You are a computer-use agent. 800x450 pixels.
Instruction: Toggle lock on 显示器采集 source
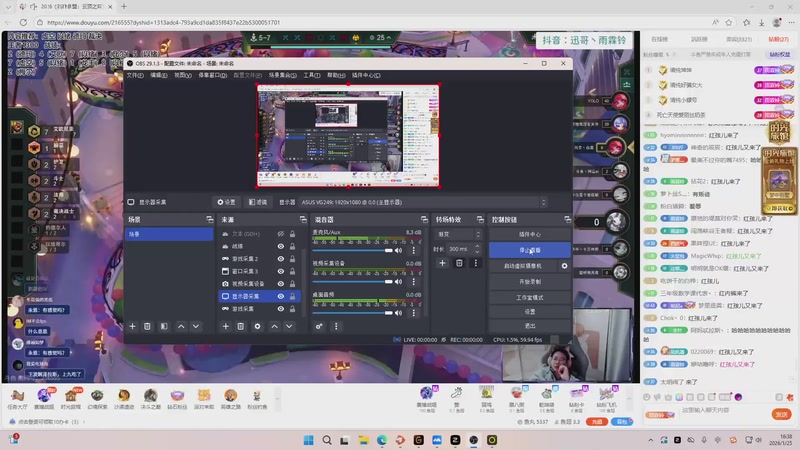point(292,296)
